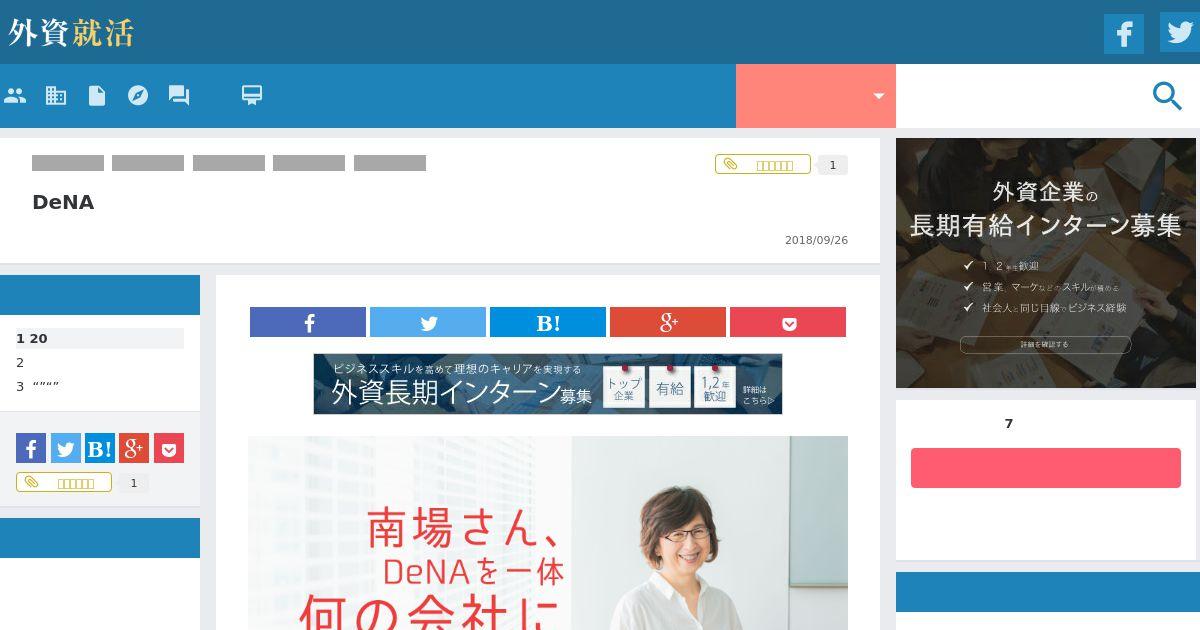Screen dimensions: 1200x630
Task: Click the red button in right sidebar card
Action: click(1046, 468)
